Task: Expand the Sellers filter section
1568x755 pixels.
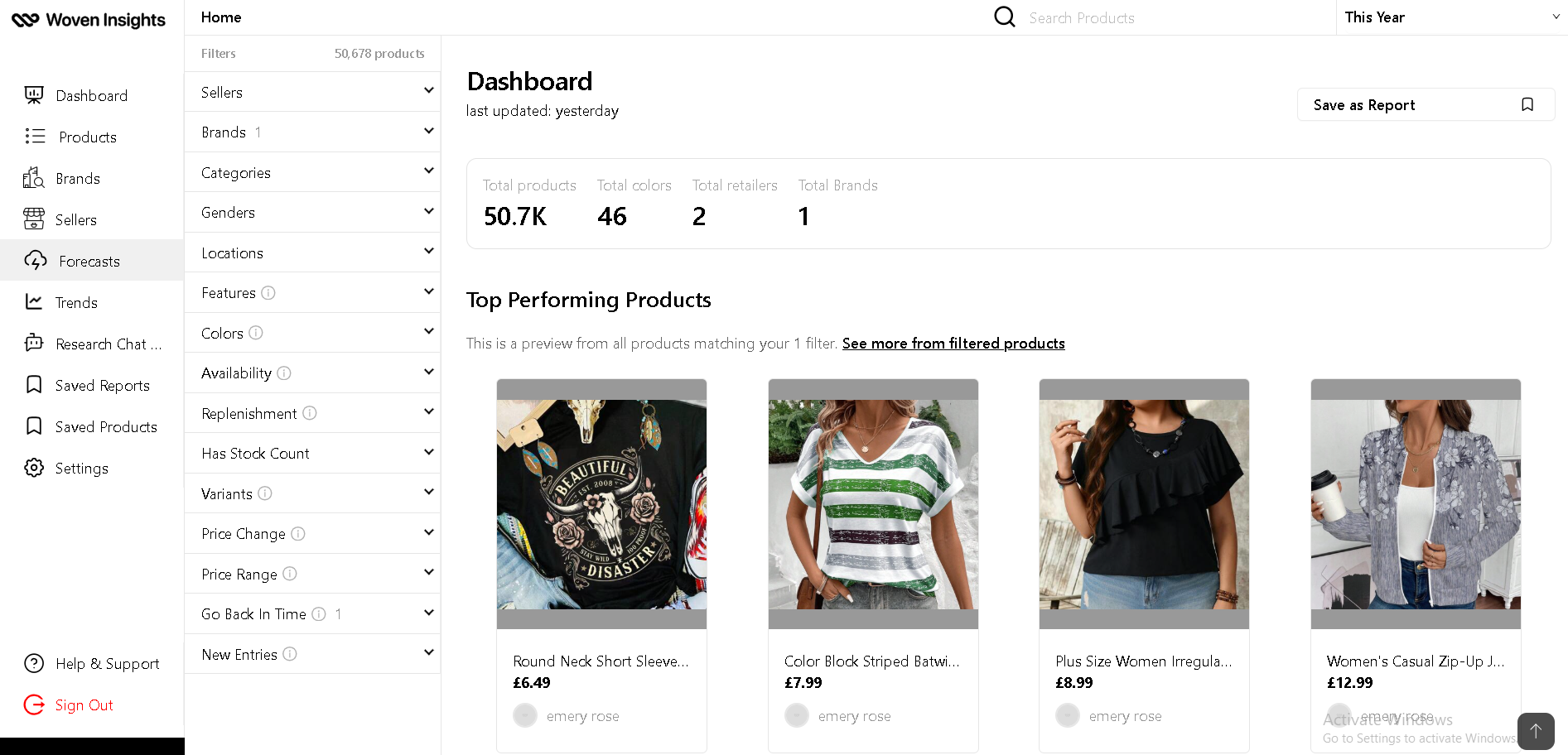Action: [428, 91]
